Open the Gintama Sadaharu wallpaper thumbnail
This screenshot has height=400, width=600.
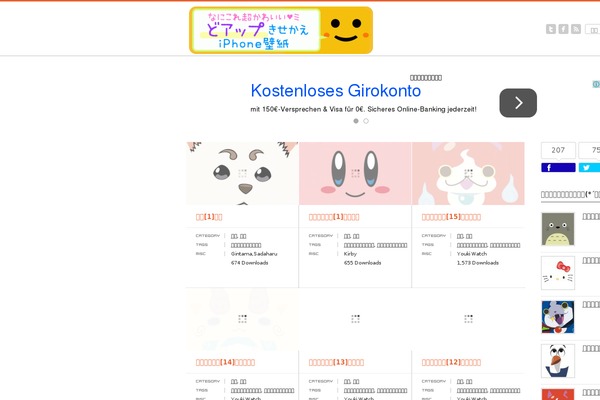point(242,173)
